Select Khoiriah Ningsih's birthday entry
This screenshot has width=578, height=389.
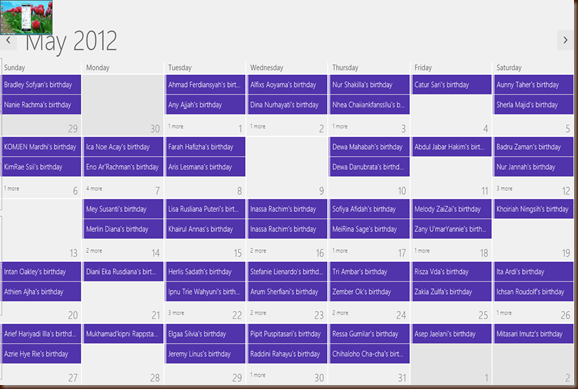(x=534, y=209)
